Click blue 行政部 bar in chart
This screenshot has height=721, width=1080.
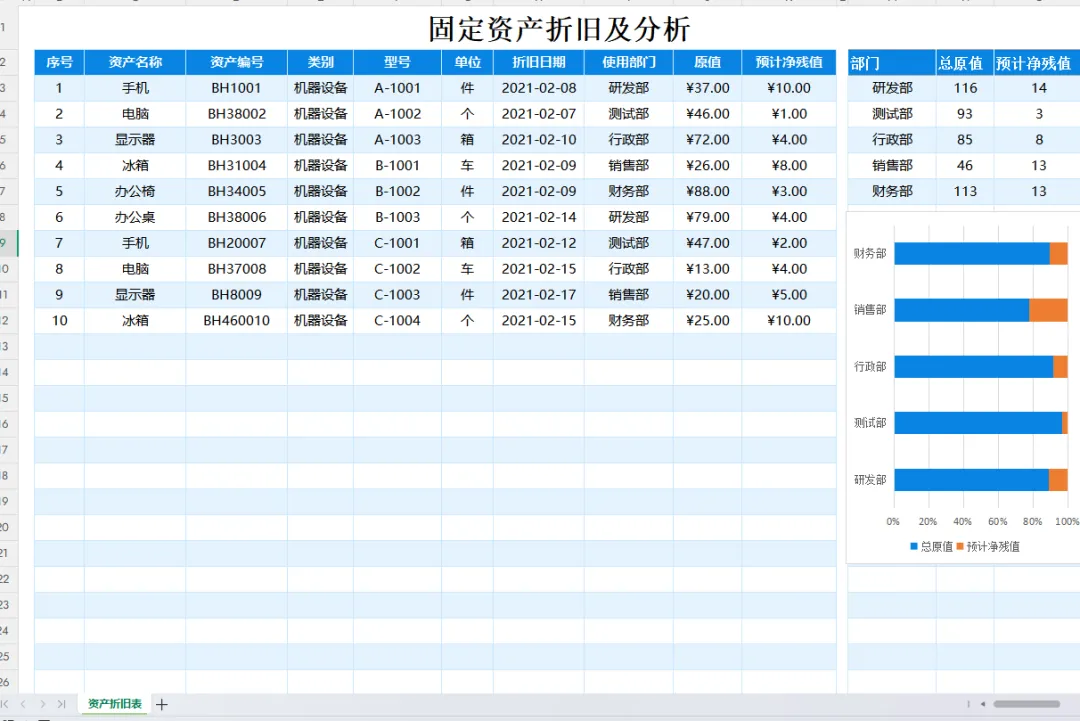click(974, 366)
